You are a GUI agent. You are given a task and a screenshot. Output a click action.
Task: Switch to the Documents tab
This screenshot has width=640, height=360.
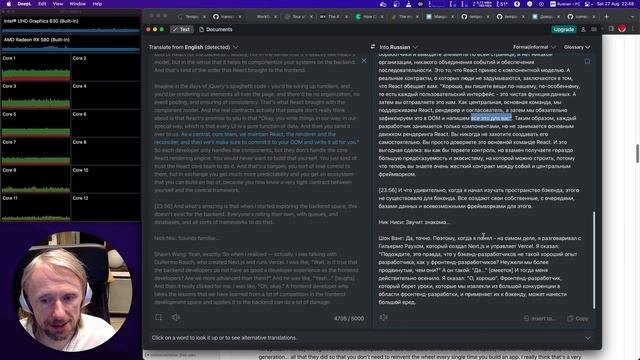pyautogui.click(x=216, y=29)
